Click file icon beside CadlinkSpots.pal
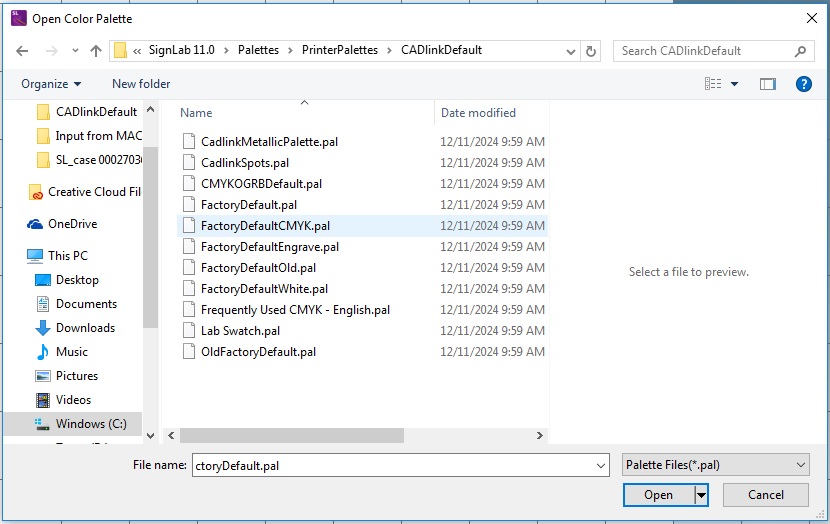The height and width of the screenshot is (524, 830). point(188,162)
